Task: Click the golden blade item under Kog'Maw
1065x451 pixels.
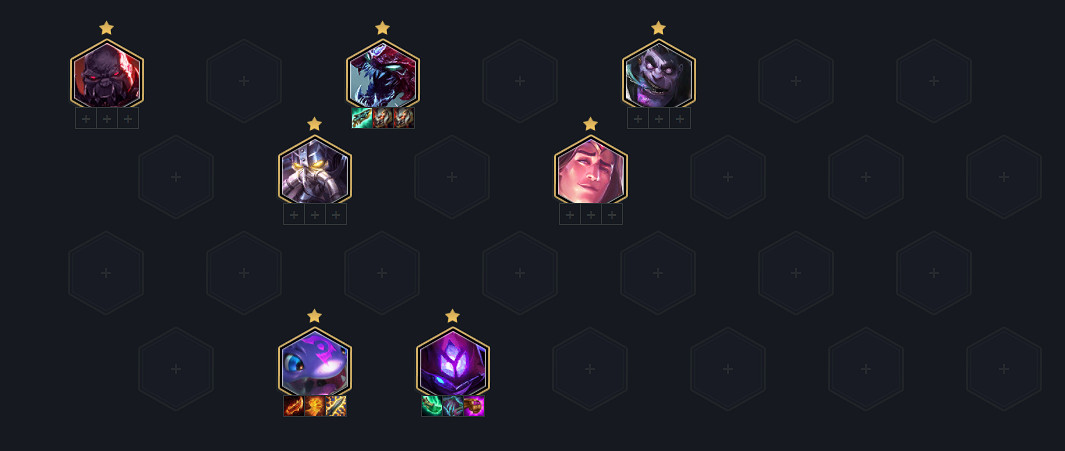Action: click(336, 406)
